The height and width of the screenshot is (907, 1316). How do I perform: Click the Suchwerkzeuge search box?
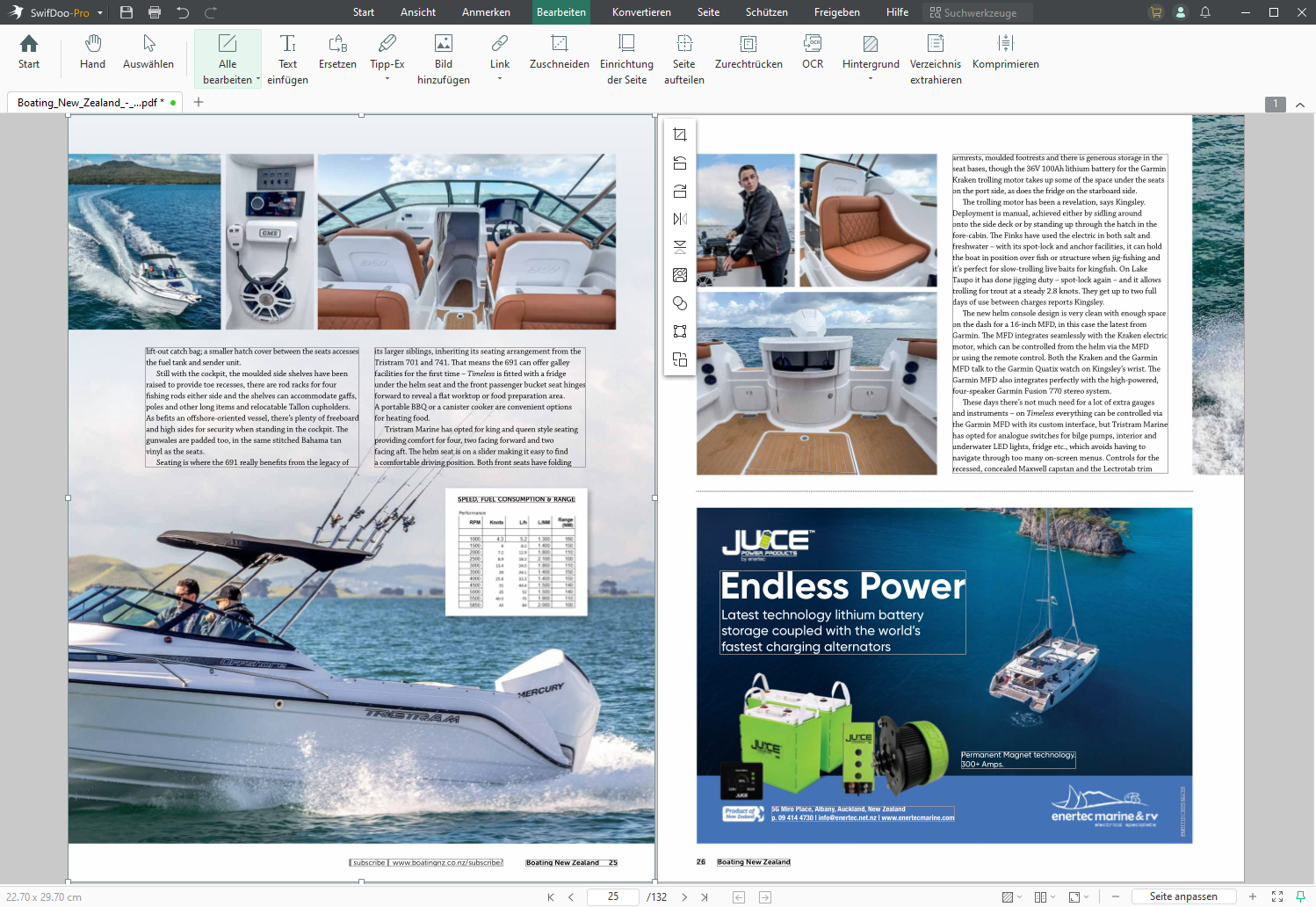(979, 12)
